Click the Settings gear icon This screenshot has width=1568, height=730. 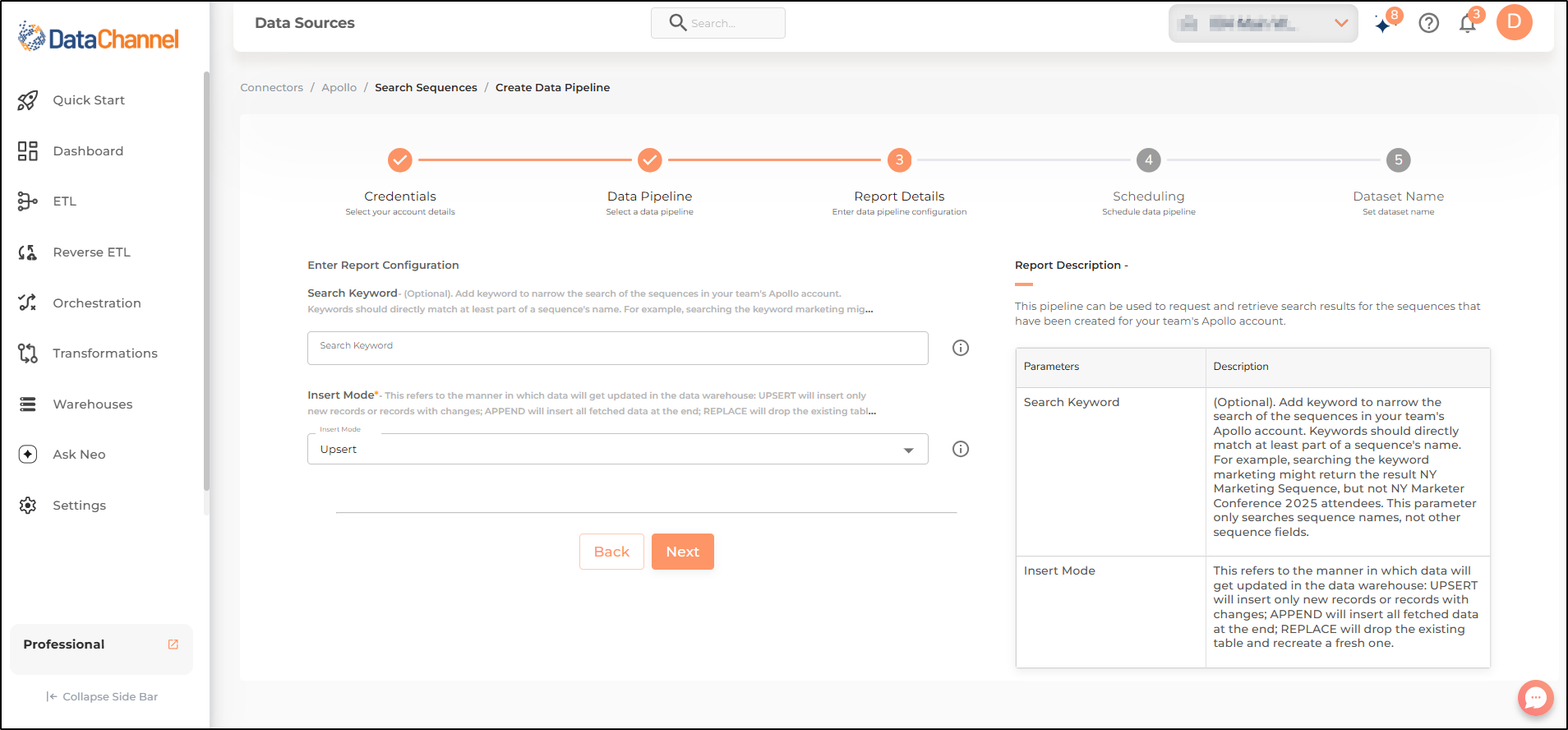(x=28, y=506)
